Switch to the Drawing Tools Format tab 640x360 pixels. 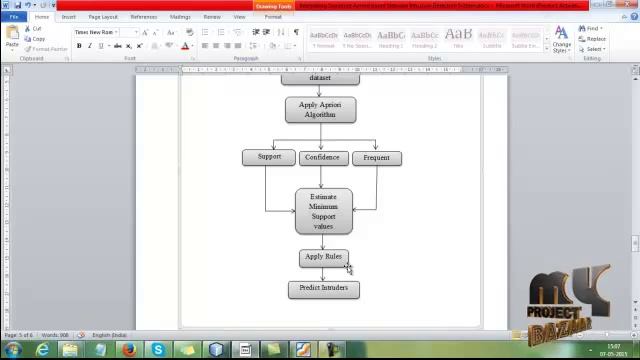273,17
